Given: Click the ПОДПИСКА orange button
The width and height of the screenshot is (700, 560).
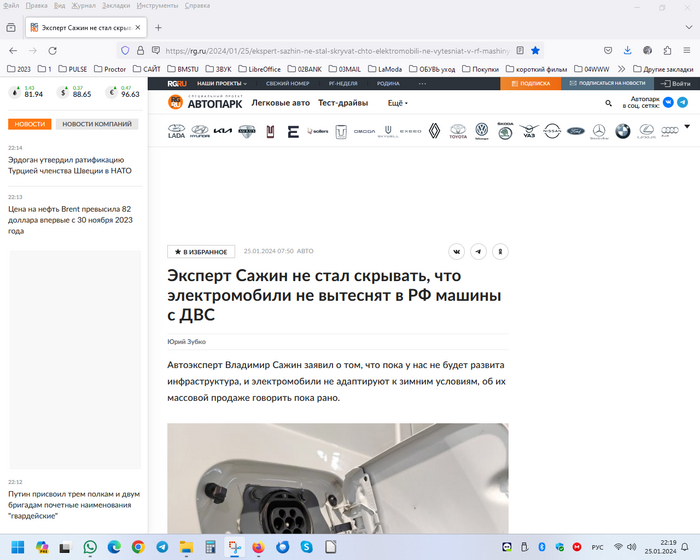Looking at the screenshot, I should point(530,84).
